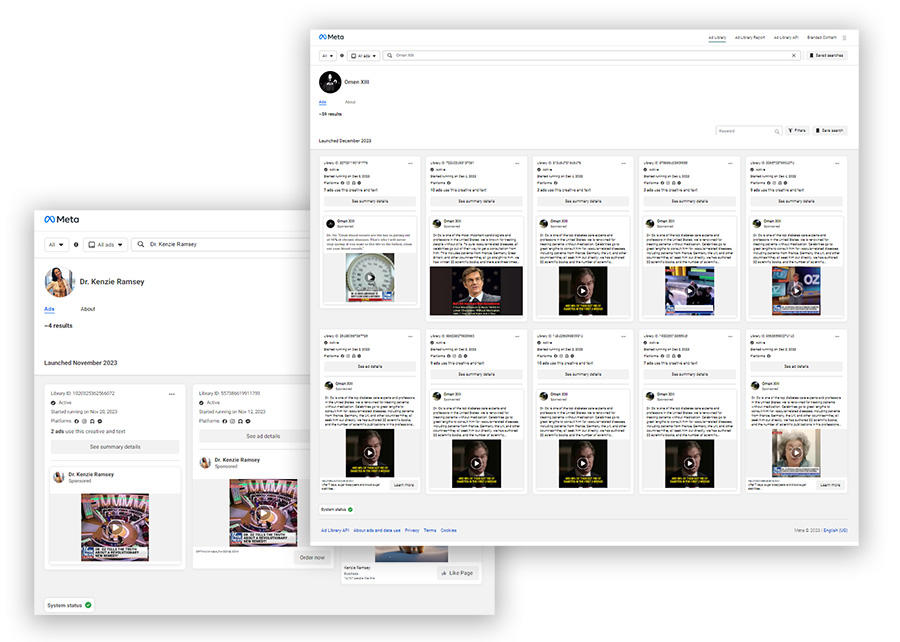Image resolution: width=900 pixels, height=642 pixels.
Task: Open the Cookies footer link
Action: (x=448, y=531)
